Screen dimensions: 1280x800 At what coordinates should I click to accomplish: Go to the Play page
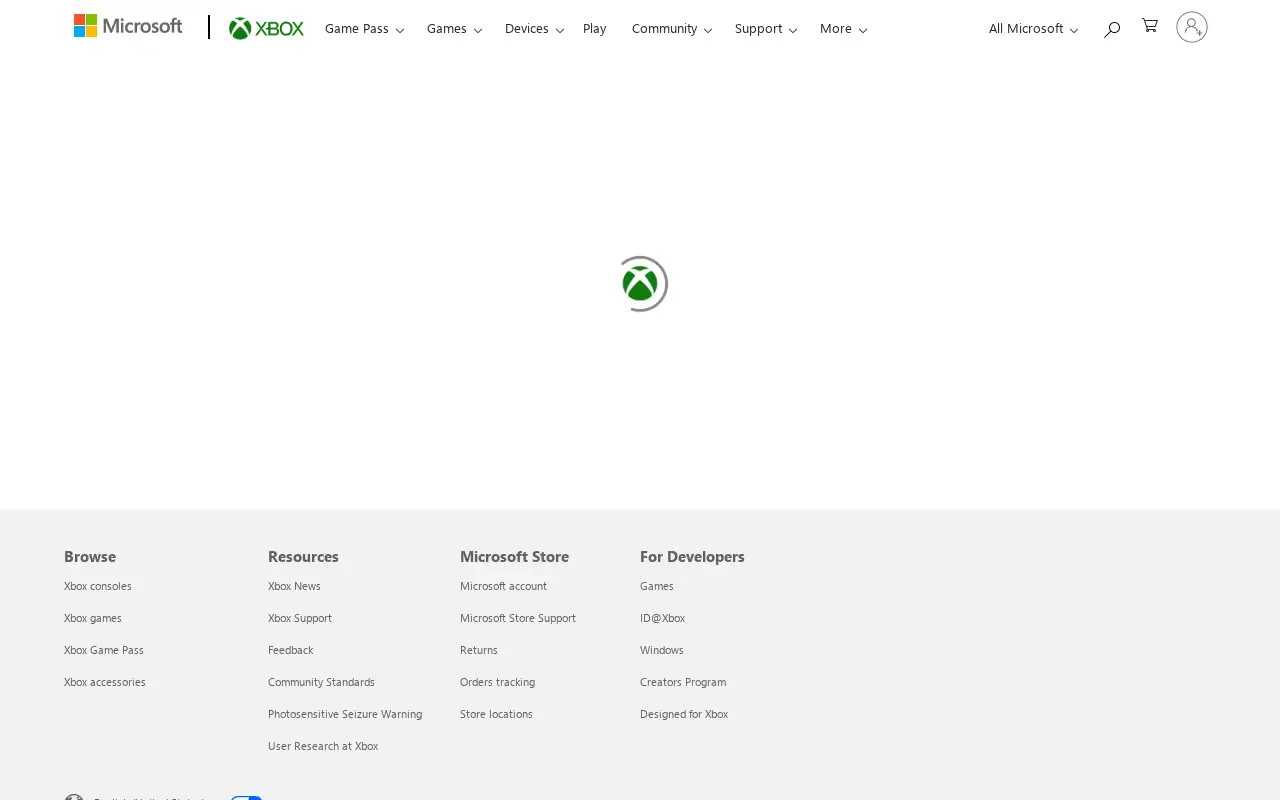tap(594, 29)
